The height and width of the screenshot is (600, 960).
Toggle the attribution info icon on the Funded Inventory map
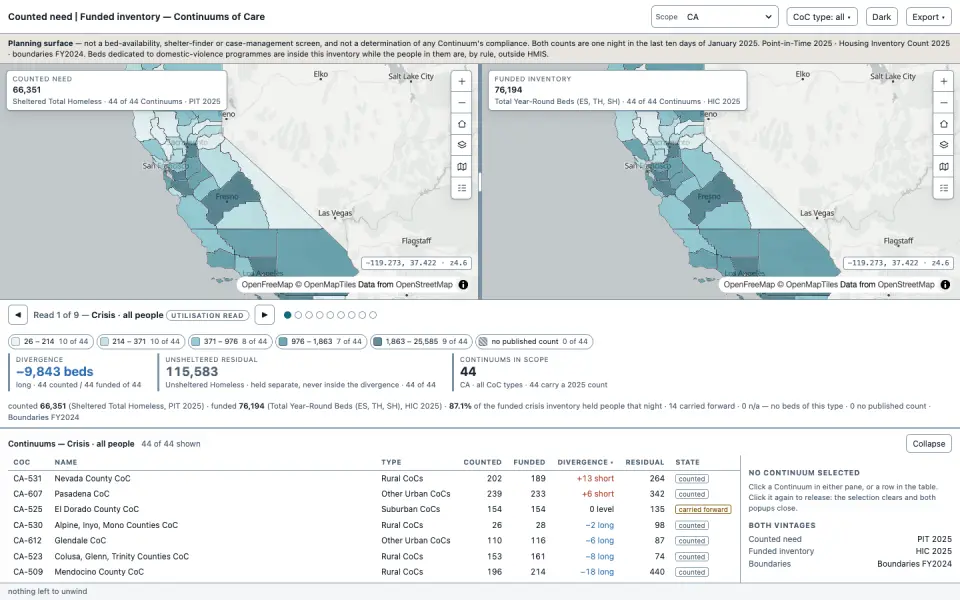click(945, 285)
